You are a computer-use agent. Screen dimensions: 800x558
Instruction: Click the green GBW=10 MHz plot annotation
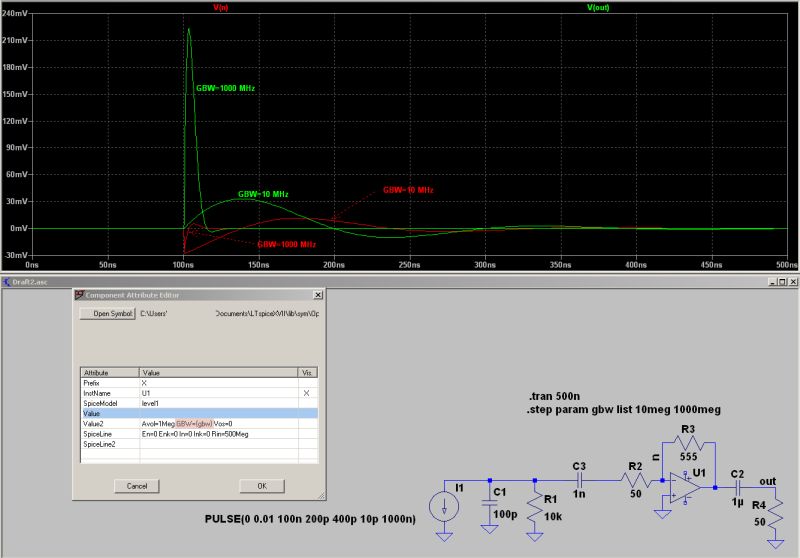pos(263,194)
